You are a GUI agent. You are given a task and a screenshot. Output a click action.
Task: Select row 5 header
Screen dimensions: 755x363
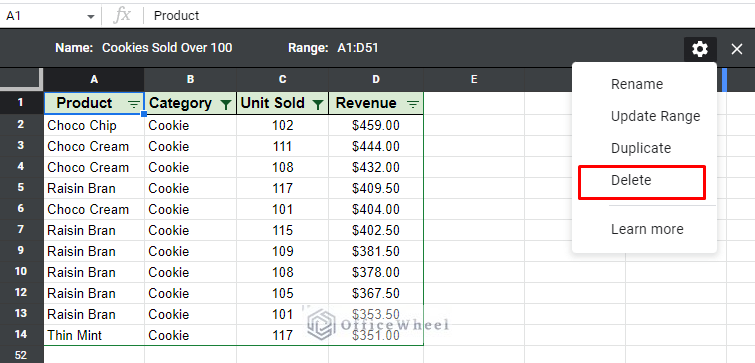coord(21,188)
